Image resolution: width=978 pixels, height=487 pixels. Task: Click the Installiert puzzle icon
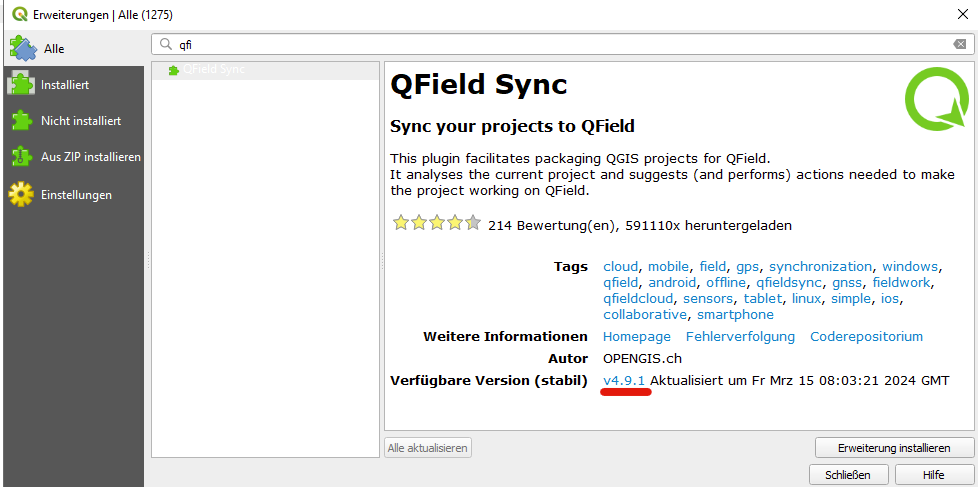(x=21, y=84)
